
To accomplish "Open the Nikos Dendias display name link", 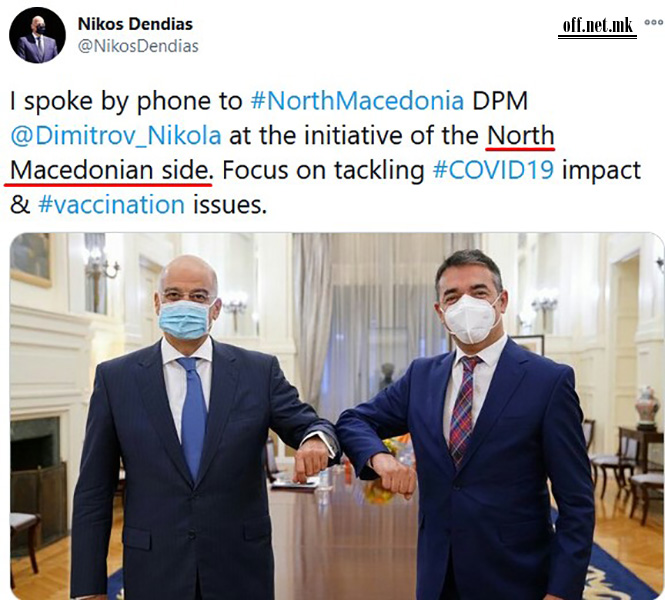I will (x=135, y=24).
